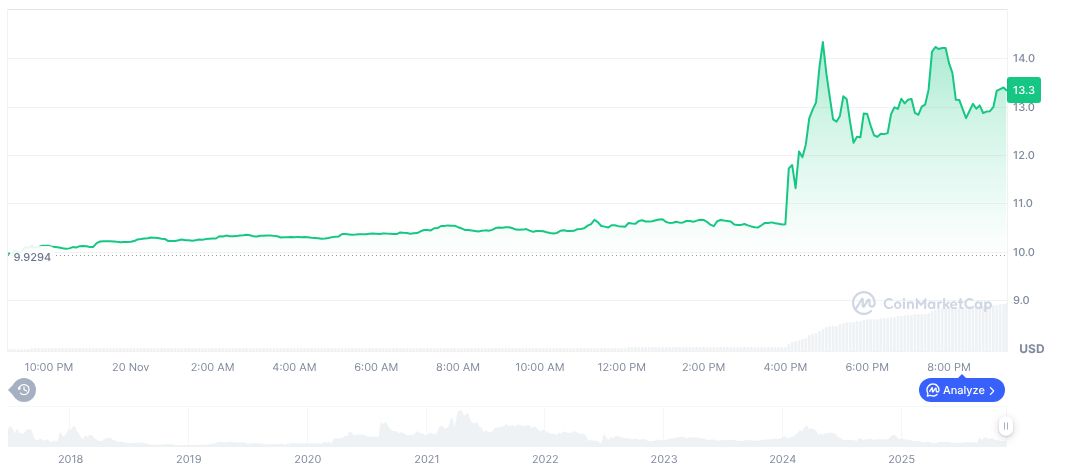Click the 2025 year marker
The height and width of the screenshot is (470, 1072).
click(902, 459)
